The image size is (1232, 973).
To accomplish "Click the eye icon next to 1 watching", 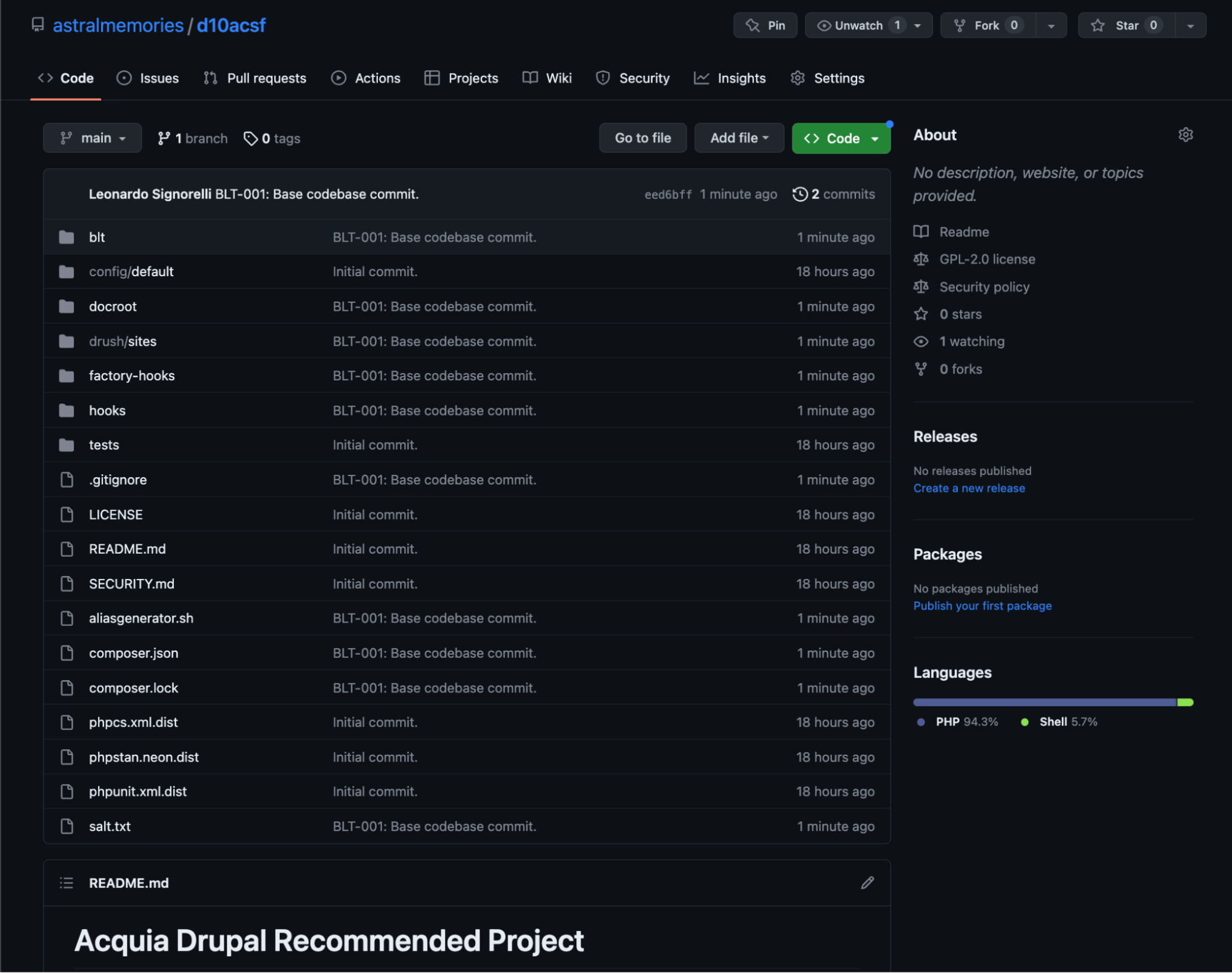I will [x=920, y=341].
